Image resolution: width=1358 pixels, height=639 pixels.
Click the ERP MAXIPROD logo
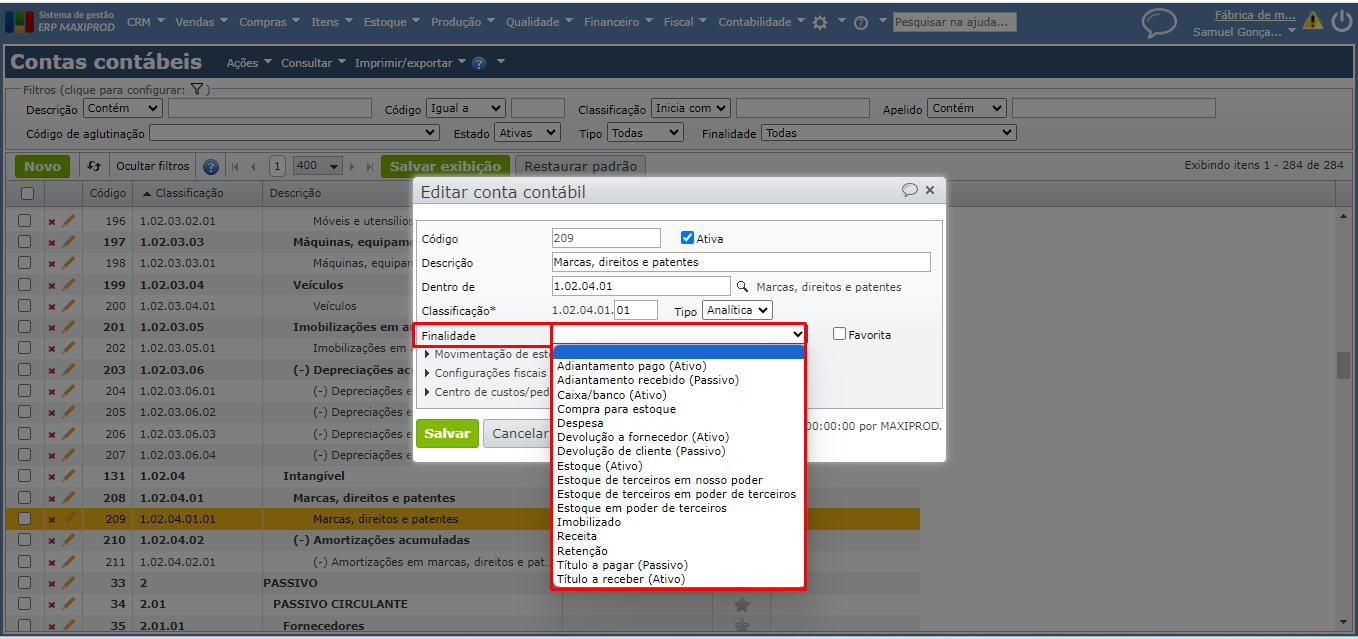click(62, 21)
